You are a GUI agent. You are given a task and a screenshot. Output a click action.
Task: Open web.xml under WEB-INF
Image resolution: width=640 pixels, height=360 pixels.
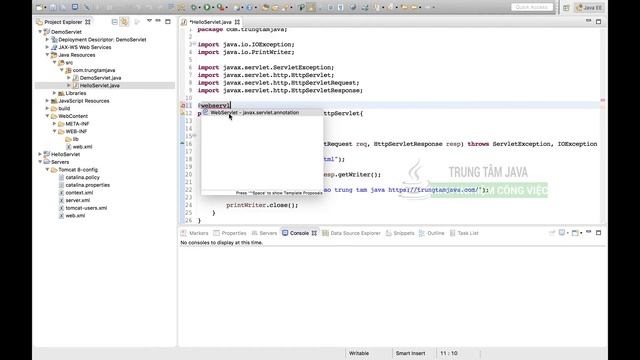(x=82, y=147)
